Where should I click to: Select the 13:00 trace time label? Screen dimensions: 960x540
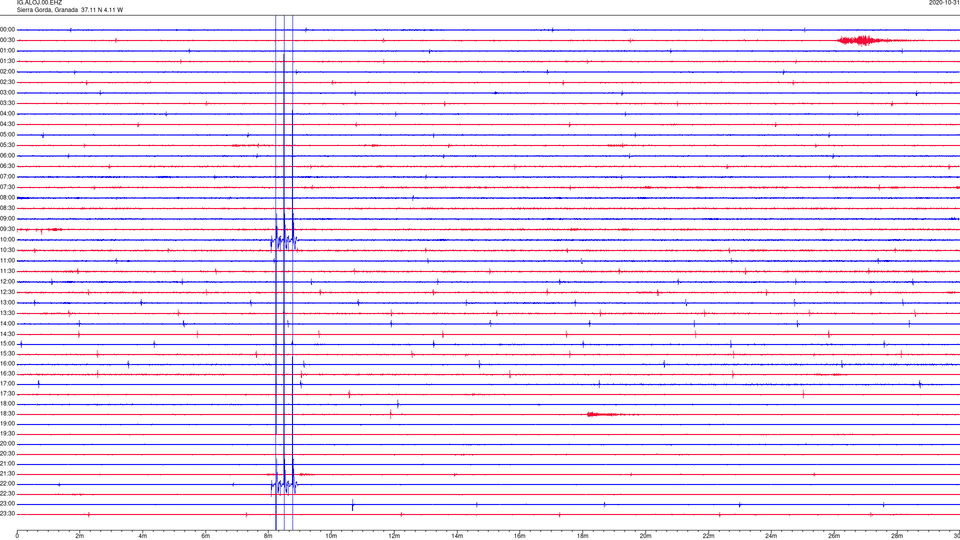click(x=7, y=302)
